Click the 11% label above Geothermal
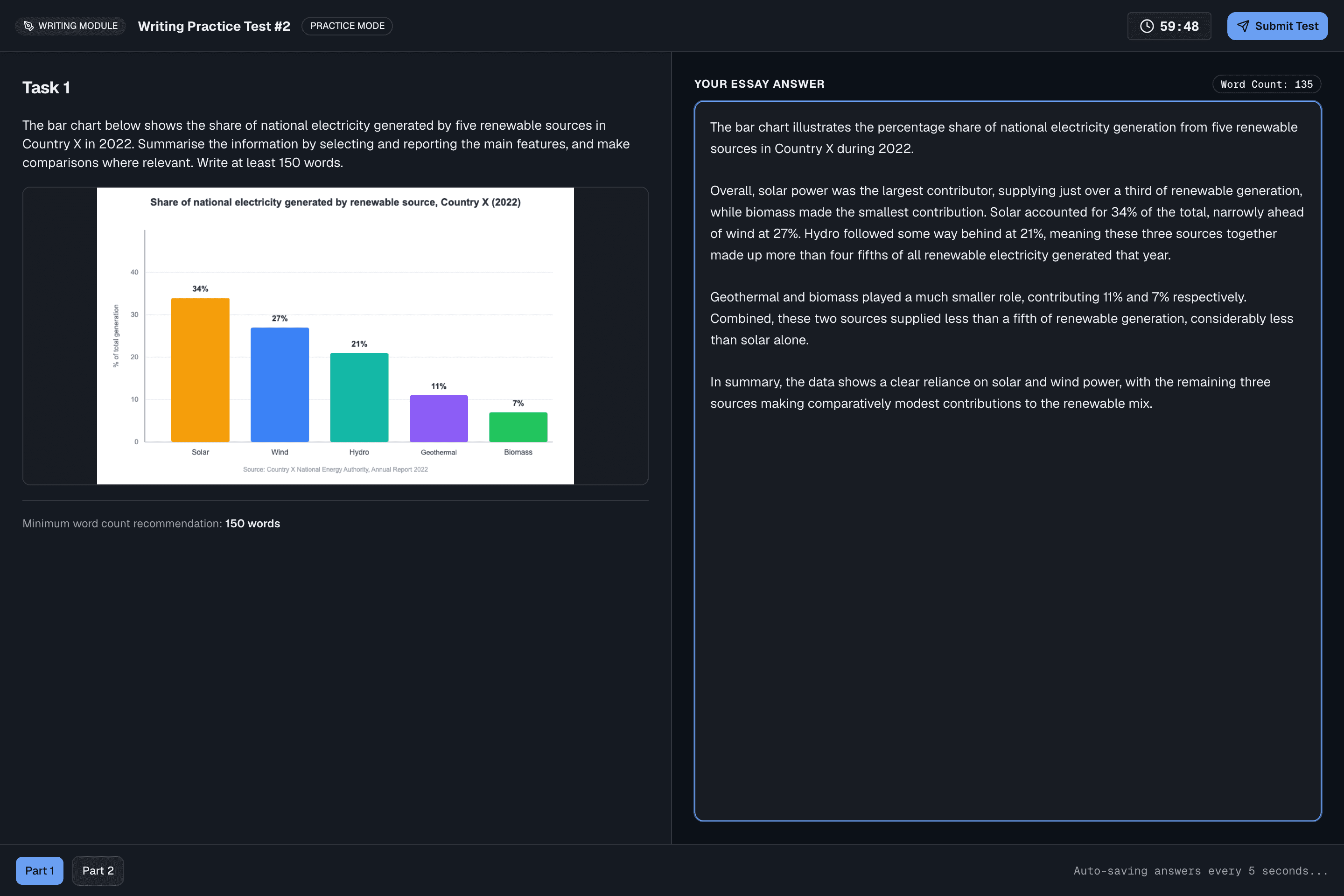Viewport: 1344px width, 896px height. [x=438, y=386]
